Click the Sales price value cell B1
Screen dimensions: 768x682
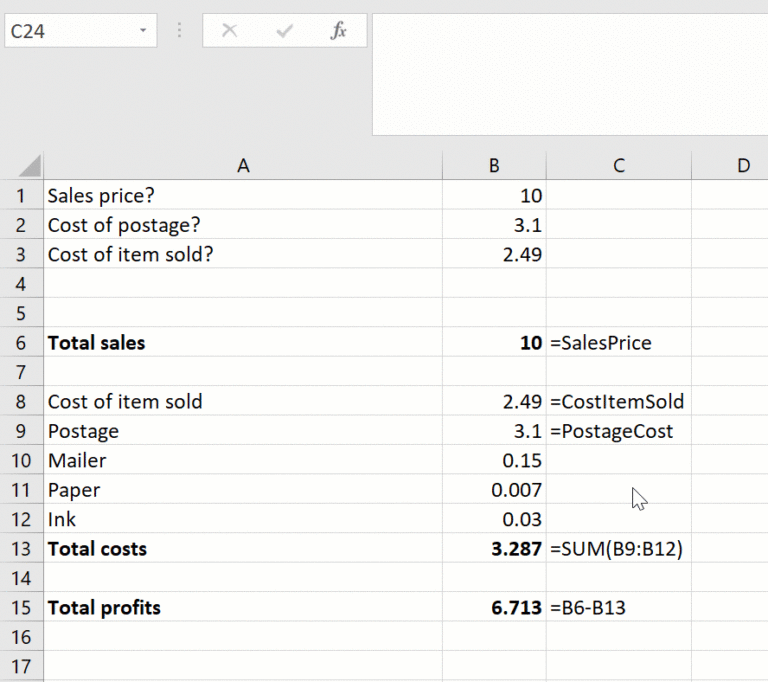pos(494,196)
